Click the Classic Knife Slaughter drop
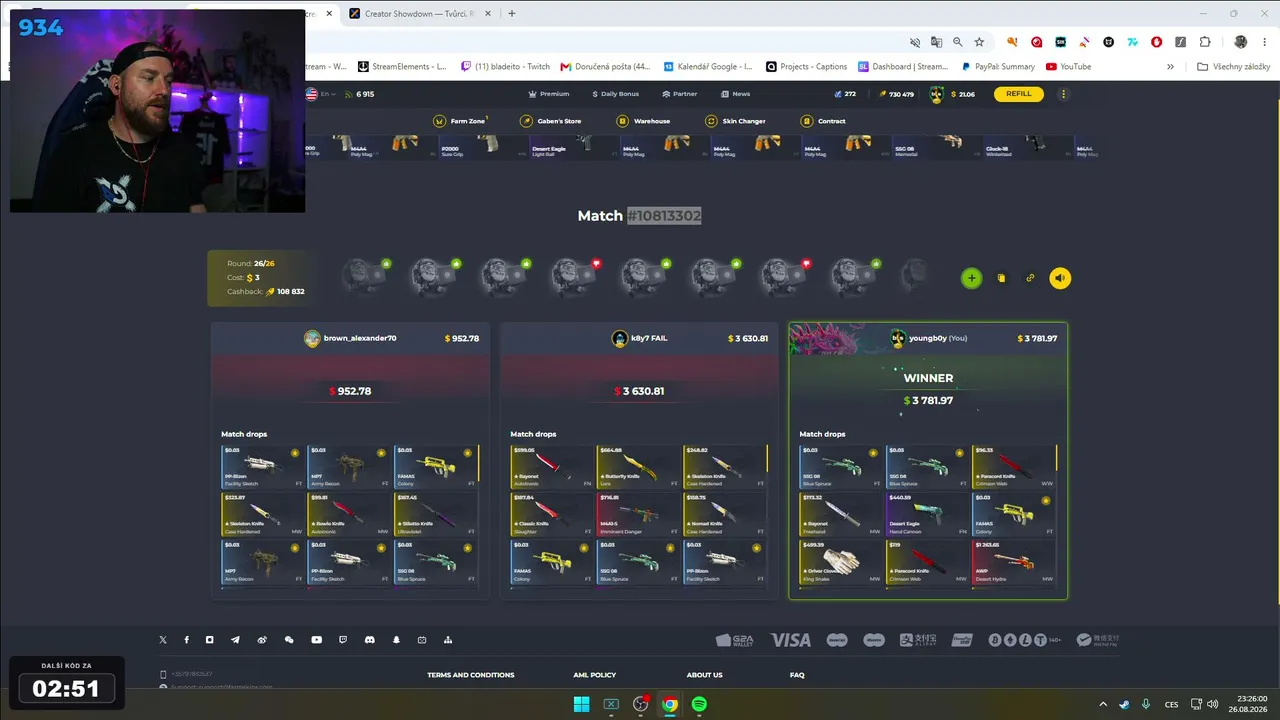The width and height of the screenshot is (1280, 720). [551, 514]
